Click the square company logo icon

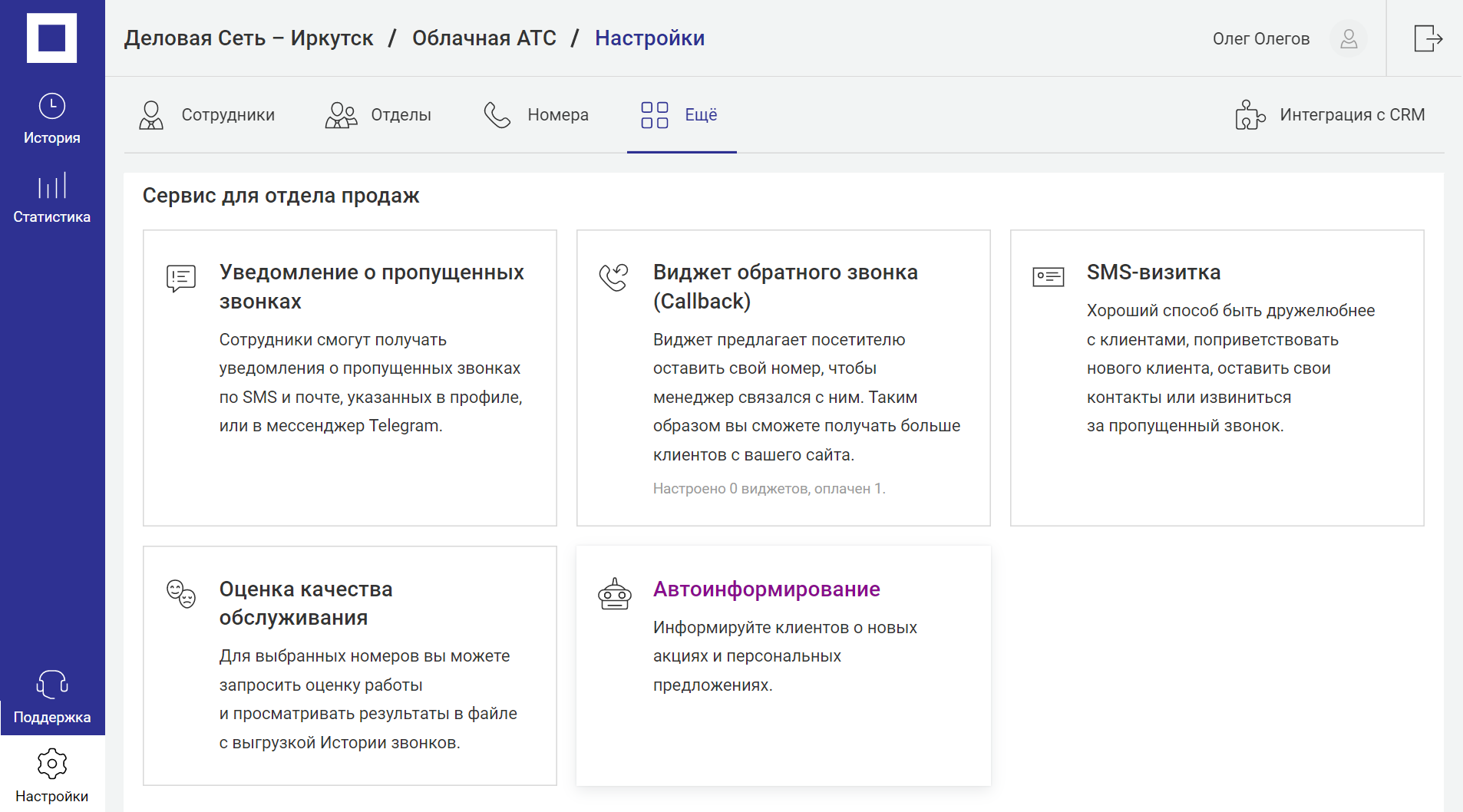pos(51,38)
